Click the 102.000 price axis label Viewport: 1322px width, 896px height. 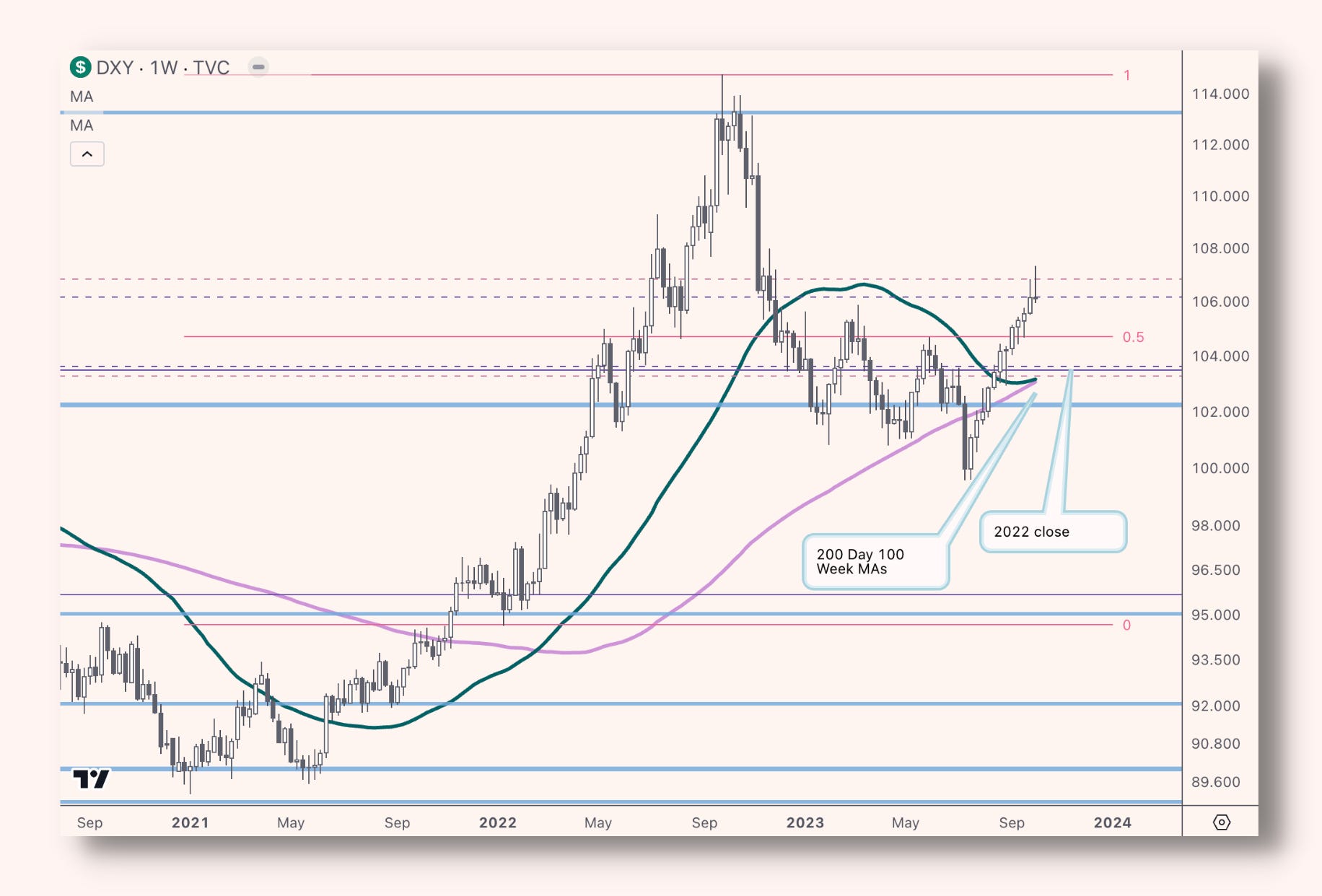(1220, 412)
